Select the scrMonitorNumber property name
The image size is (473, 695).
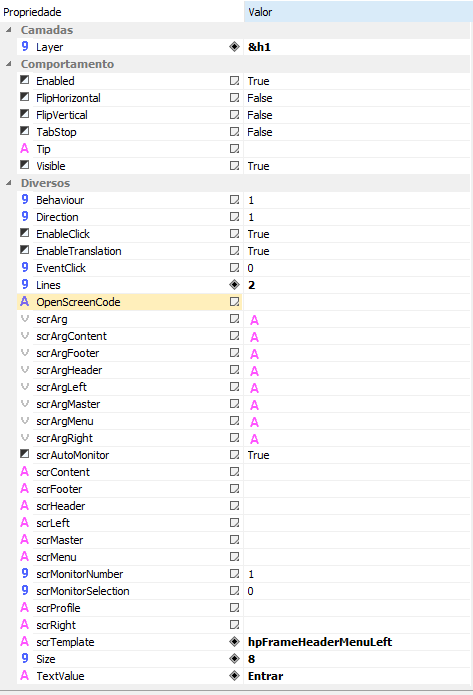[x=80, y=574]
